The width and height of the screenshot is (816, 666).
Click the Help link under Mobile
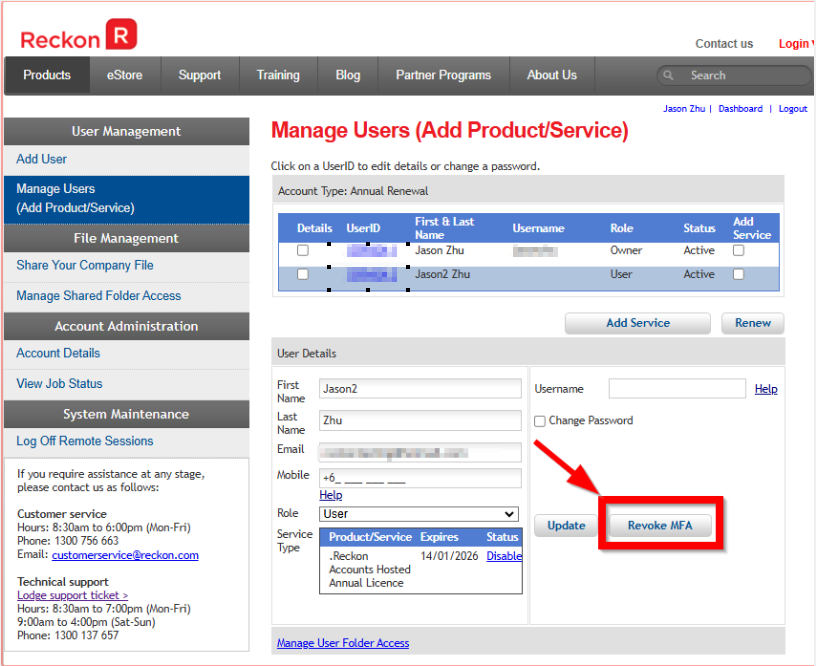click(x=330, y=495)
